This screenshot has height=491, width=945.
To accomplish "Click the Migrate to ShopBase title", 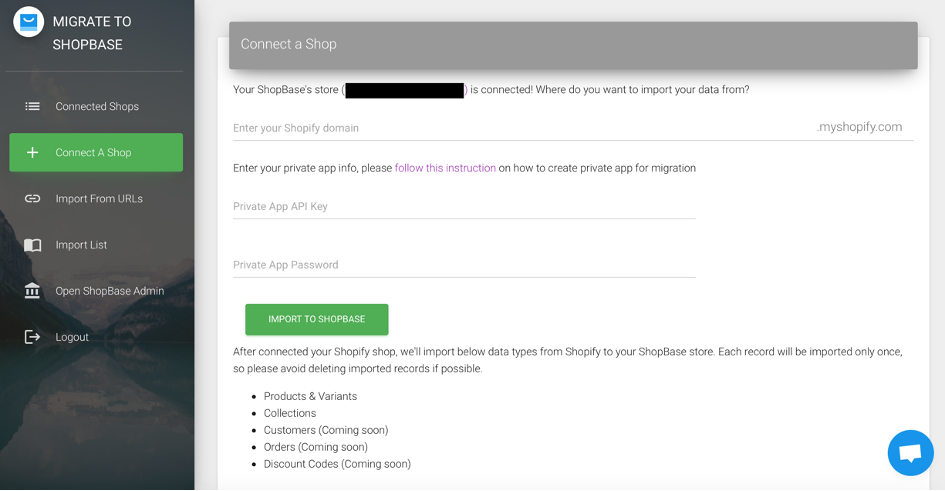I will point(92,33).
